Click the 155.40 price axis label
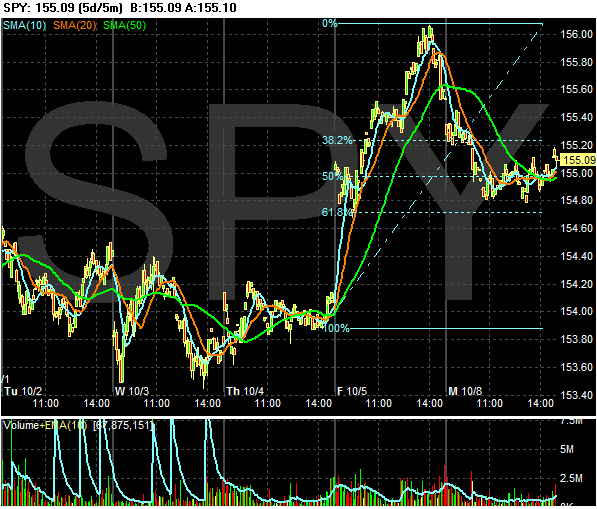 [576, 117]
